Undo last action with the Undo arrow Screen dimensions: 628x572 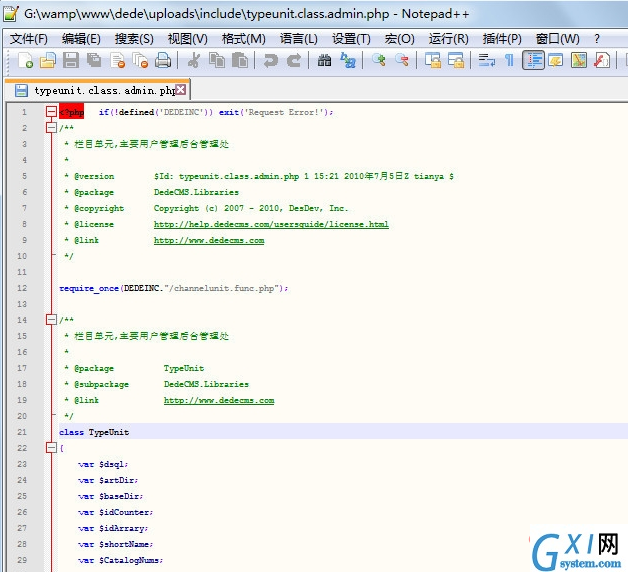(271, 60)
